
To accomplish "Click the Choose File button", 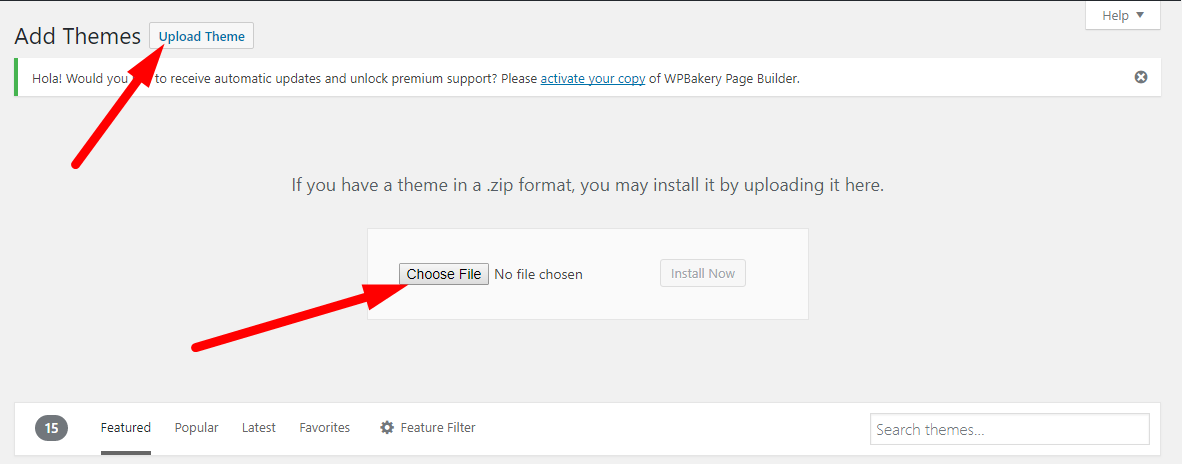I will (x=444, y=274).
